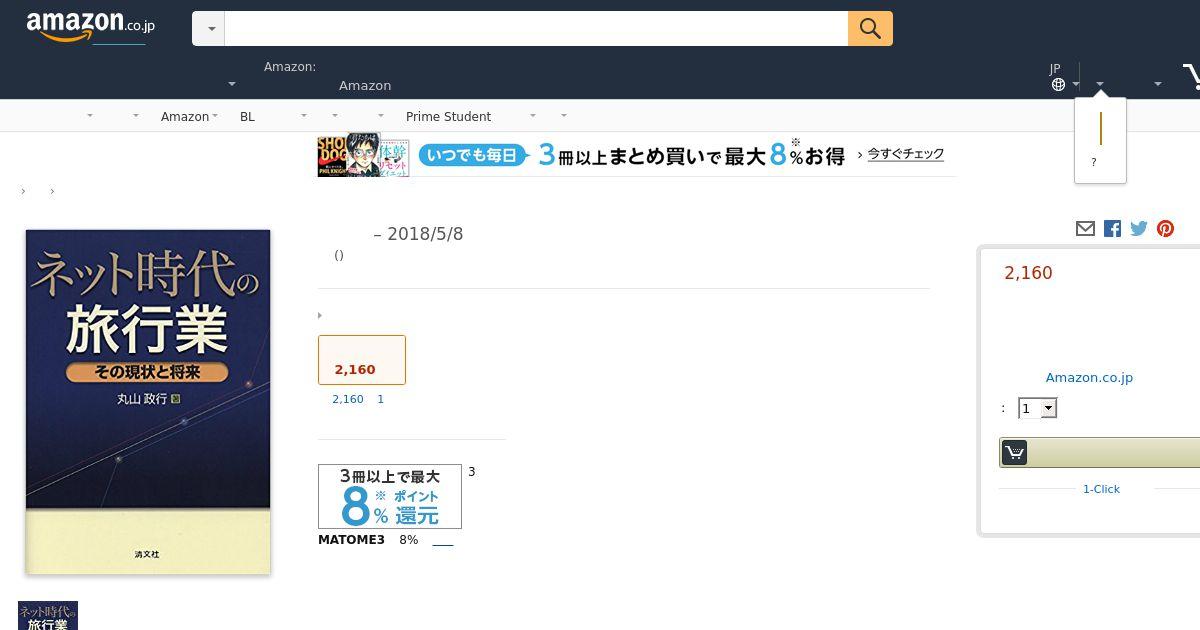Pin this book on Pinterest

tap(1165, 228)
